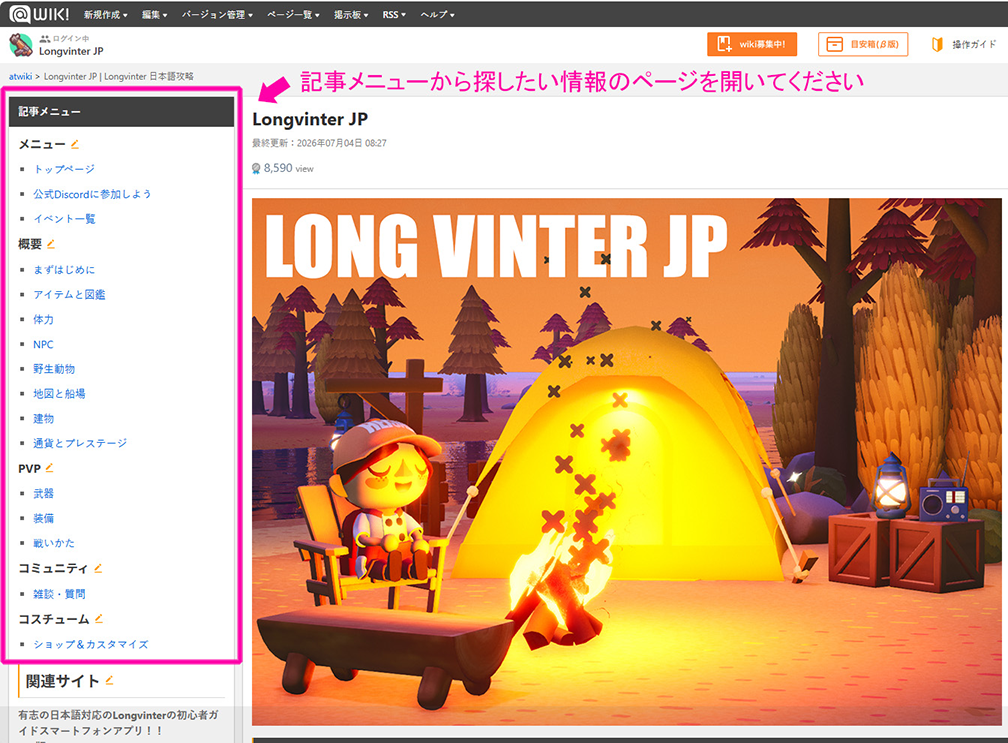The width and height of the screenshot is (1008, 743).
Task: Open the ページ一覧 dropdown menu
Action: (x=293, y=14)
